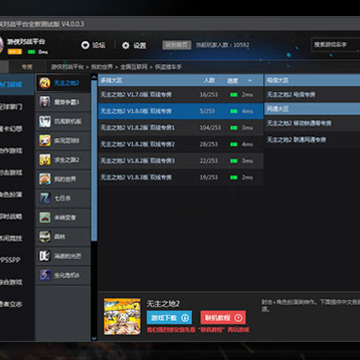Open the 射击游戏 category
Viewport: 360px width, 360px height.
pos(11,173)
